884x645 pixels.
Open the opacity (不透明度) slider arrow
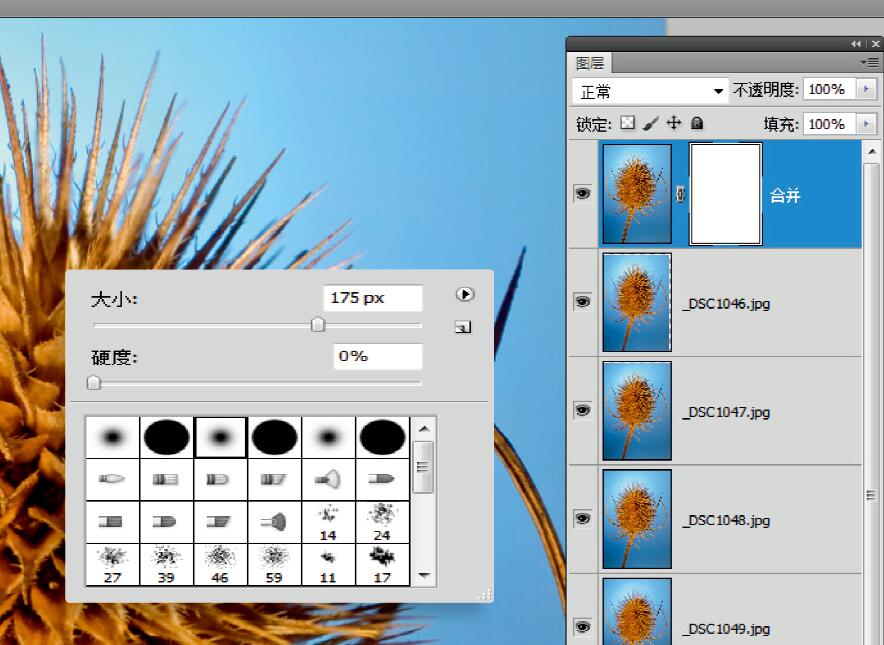pos(867,89)
